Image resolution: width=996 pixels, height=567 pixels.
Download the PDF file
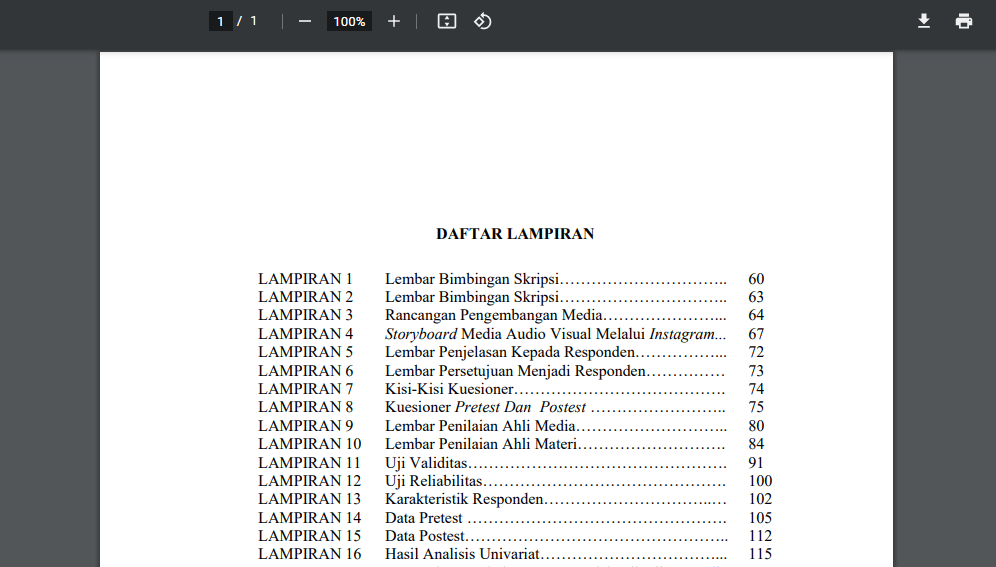[924, 21]
